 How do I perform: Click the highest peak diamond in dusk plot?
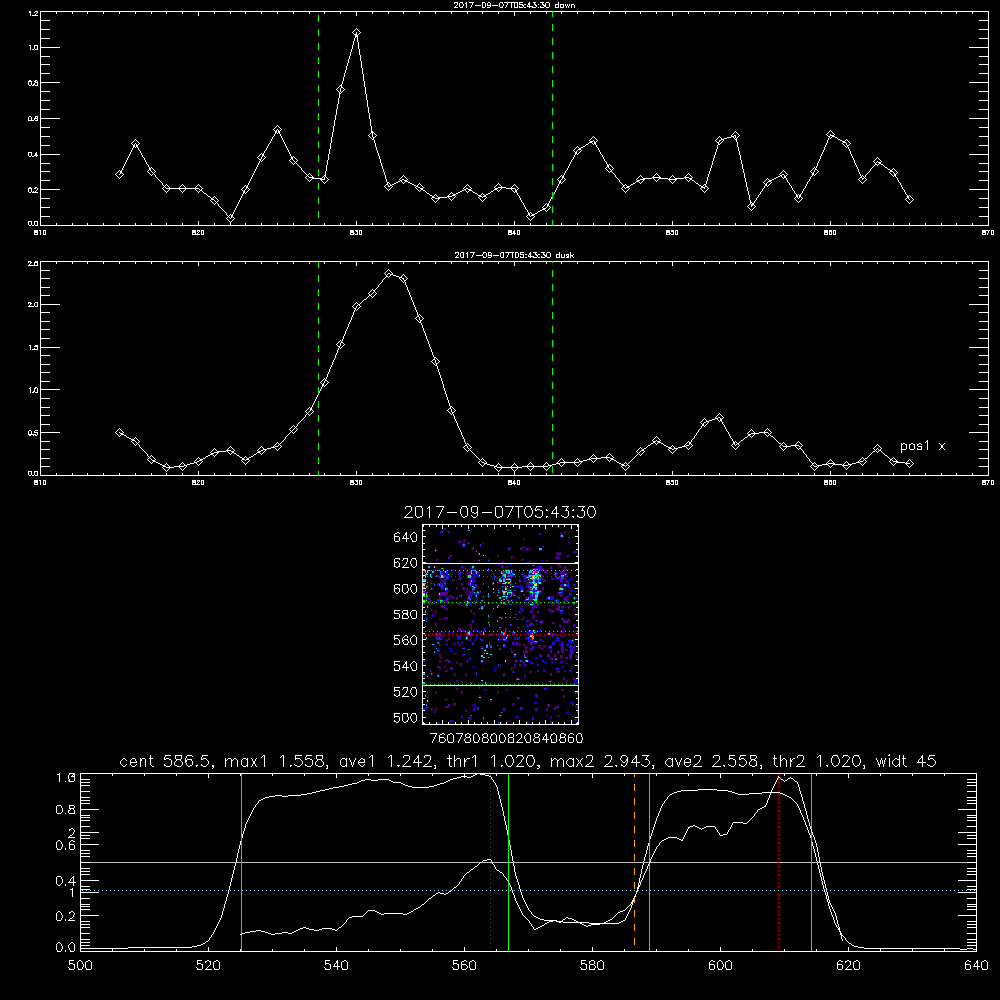(388, 274)
